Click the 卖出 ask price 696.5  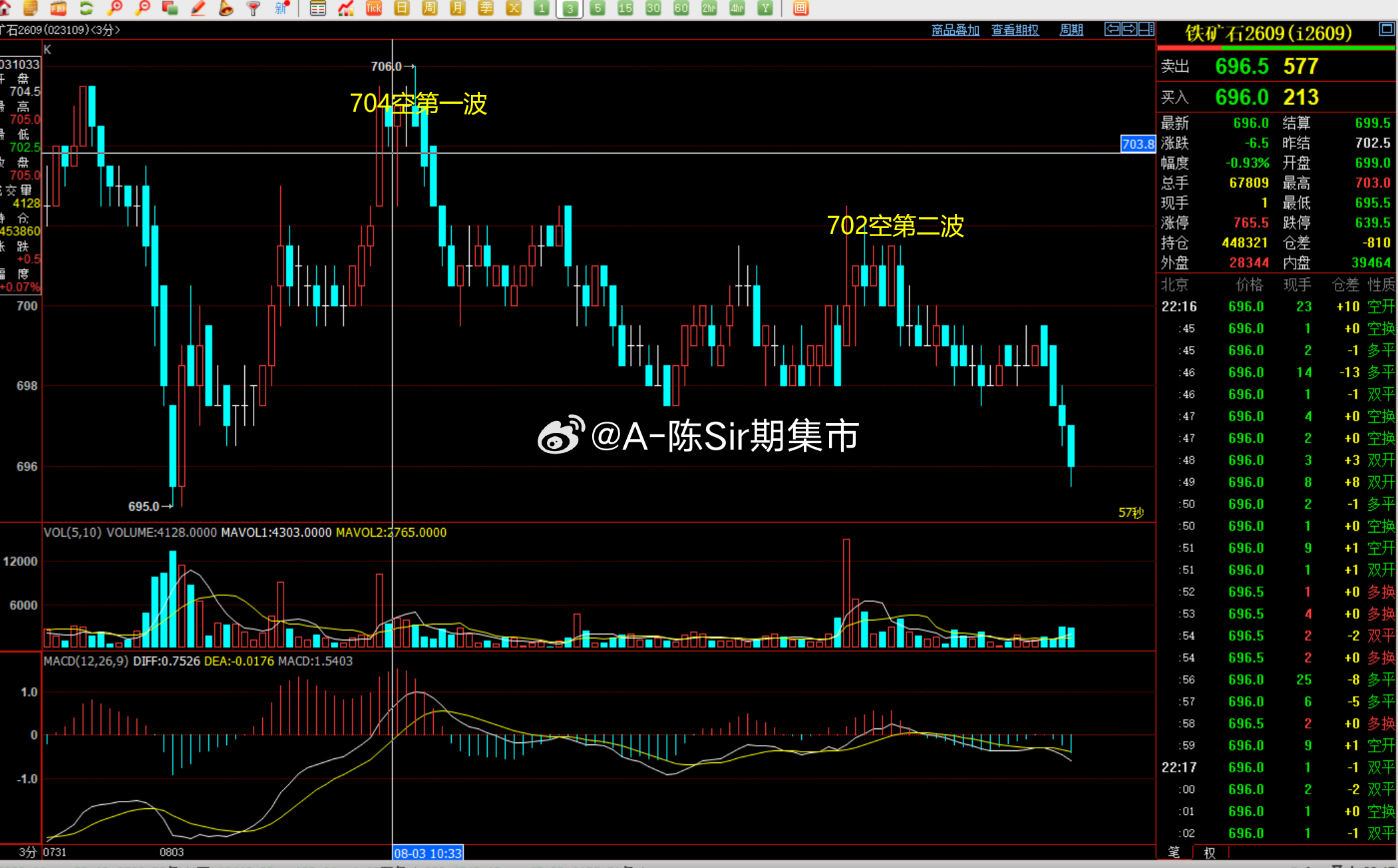pyautogui.click(x=1242, y=67)
